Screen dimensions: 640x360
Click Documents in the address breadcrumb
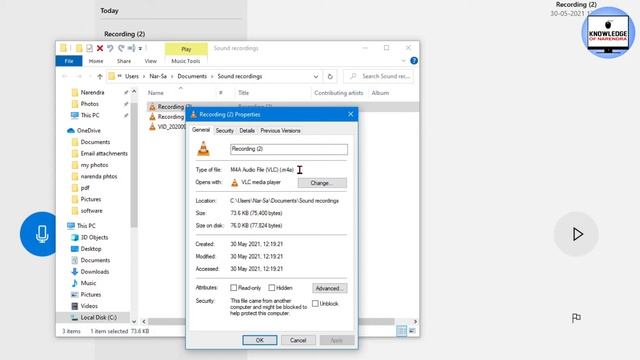tap(192, 76)
